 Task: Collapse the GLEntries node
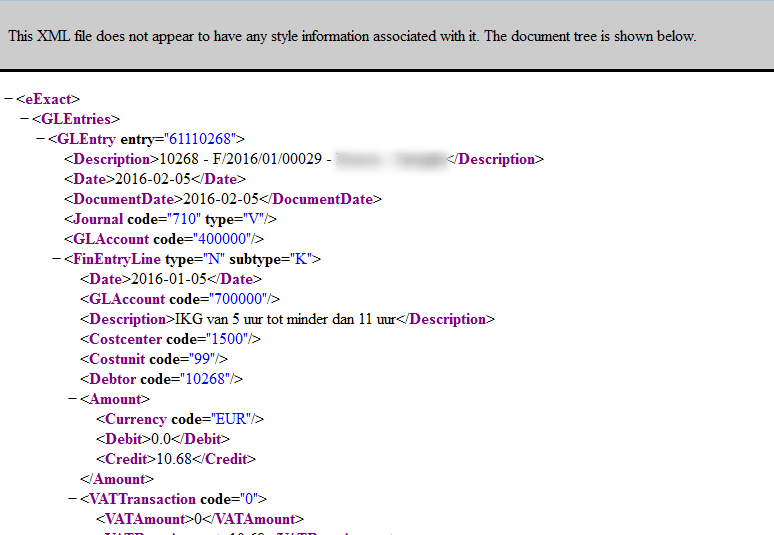[25, 119]
